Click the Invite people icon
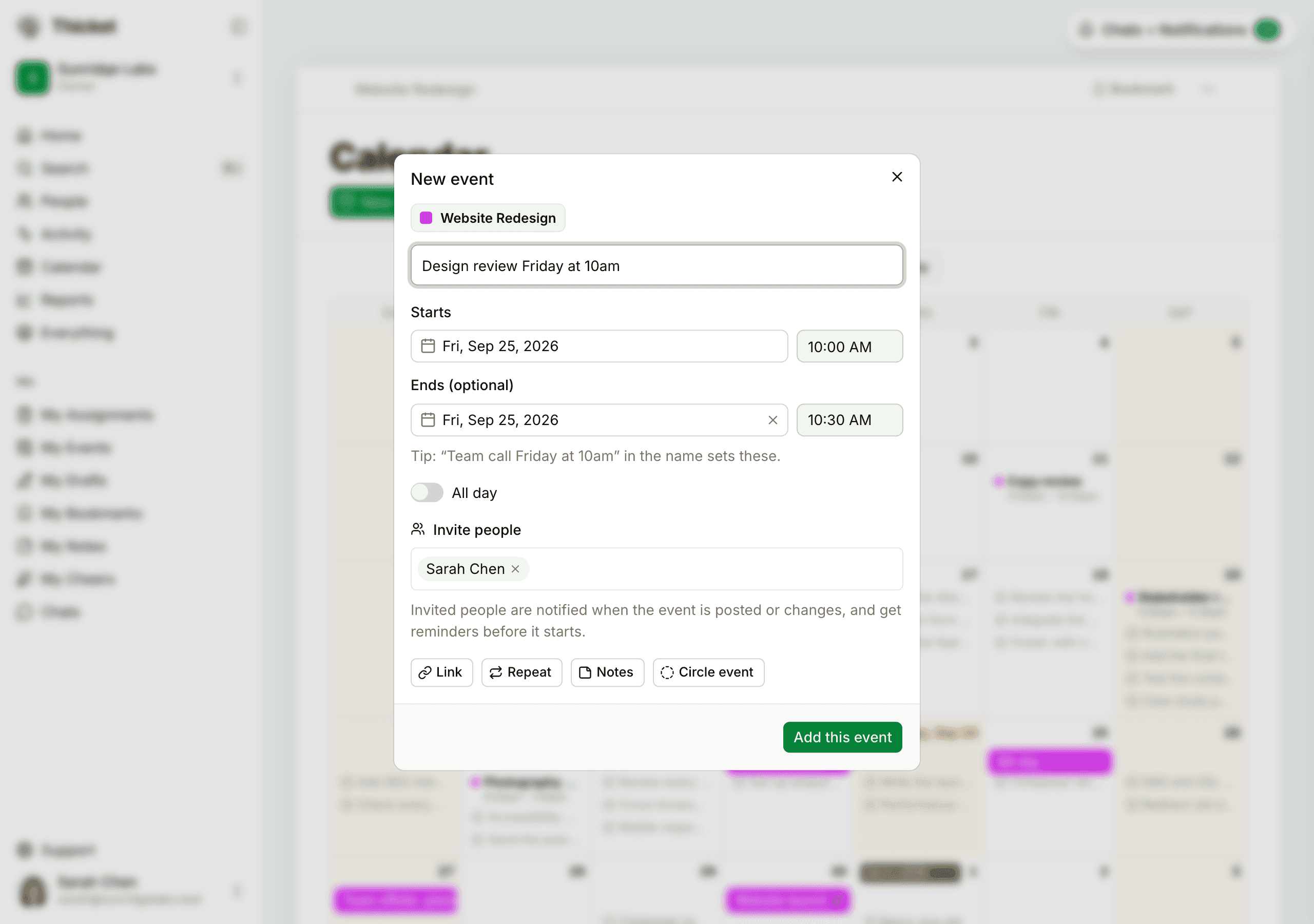This screenshot has height=924, width=1314. [x=418, y=530]
